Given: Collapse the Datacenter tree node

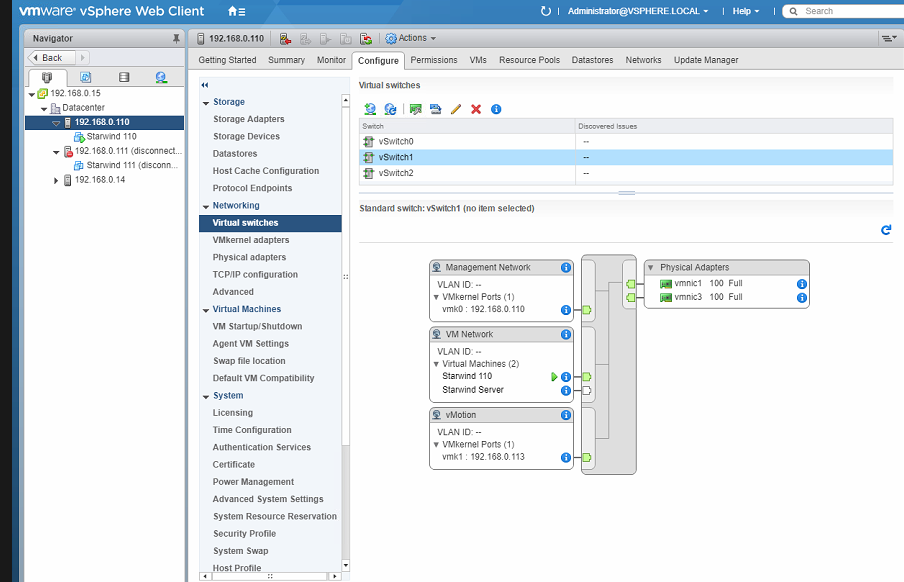Looking at the screenshot, I should coord(44,108).
